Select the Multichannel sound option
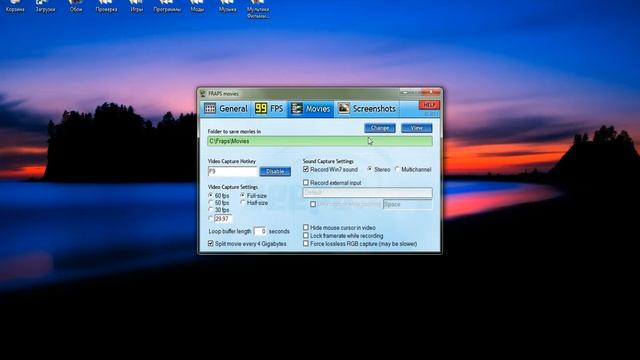 click(397, 169)
